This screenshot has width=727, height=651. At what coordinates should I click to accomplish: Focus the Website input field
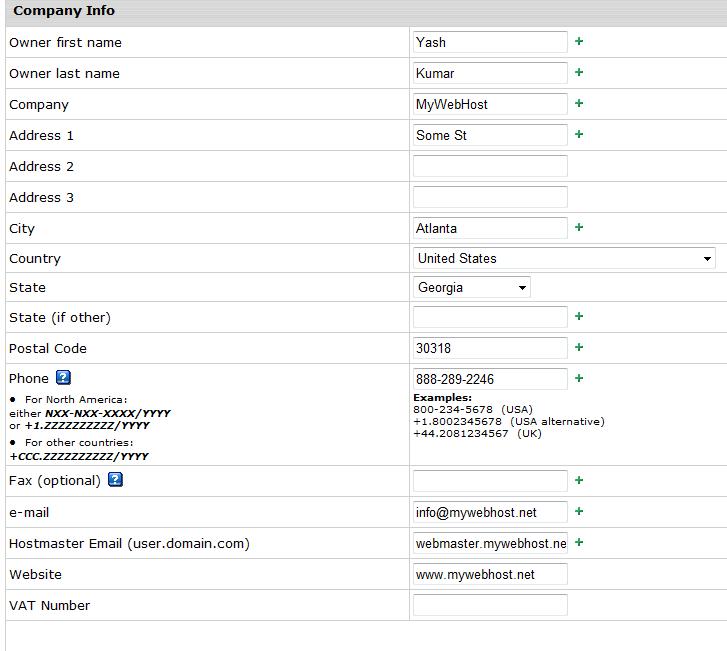coord(490,574)
